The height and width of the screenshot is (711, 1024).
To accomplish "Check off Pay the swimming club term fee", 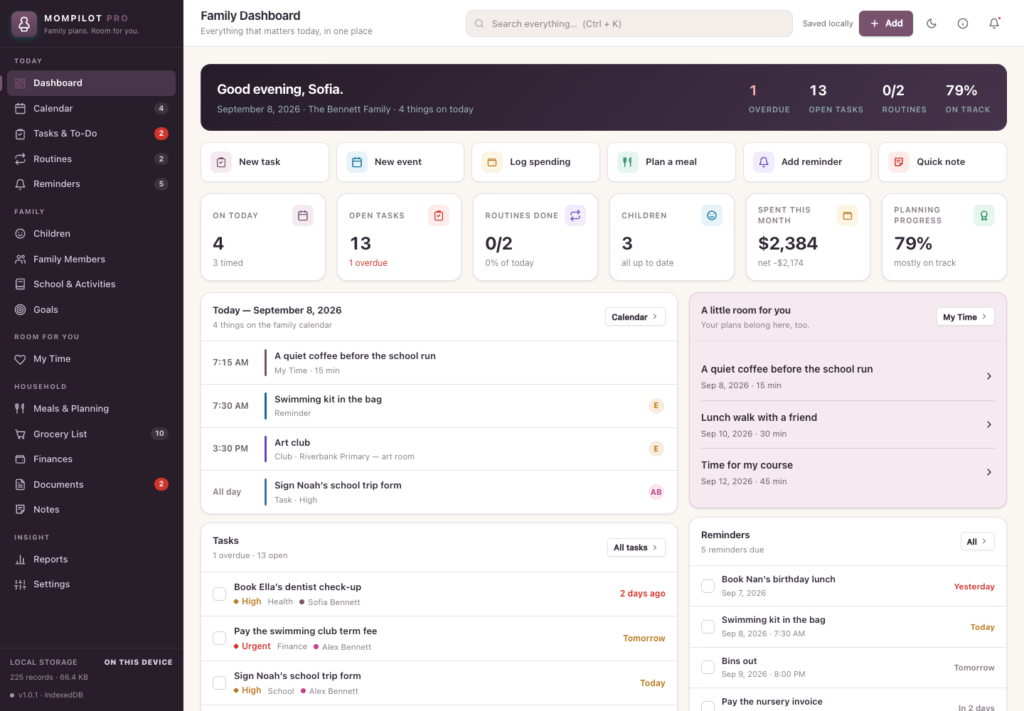I will [x=219, y=638].
